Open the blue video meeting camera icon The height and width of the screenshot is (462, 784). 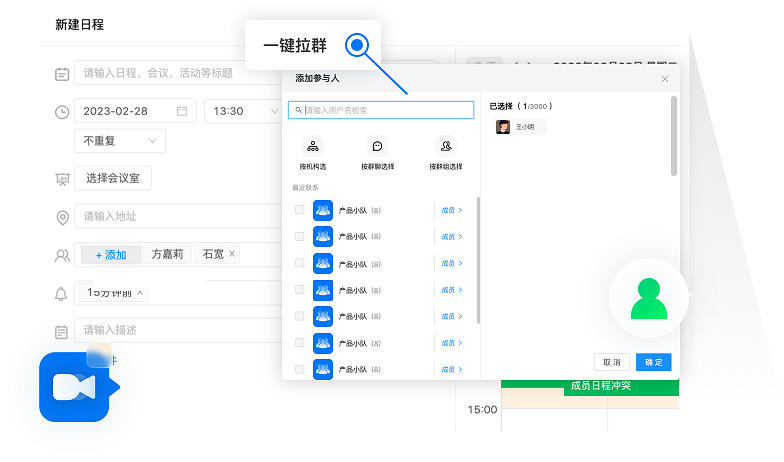tap(75, 387)
